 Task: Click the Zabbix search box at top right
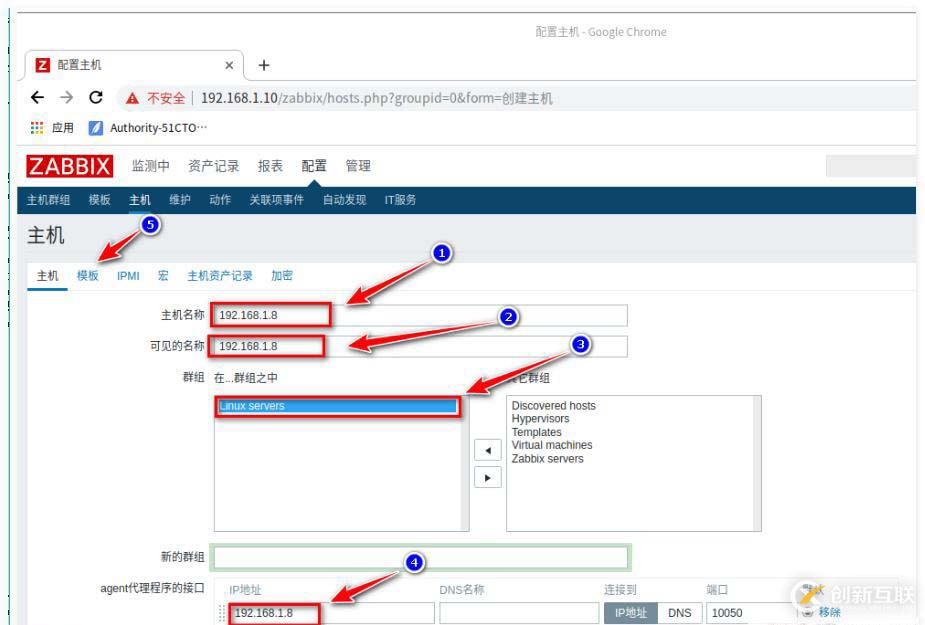click(871, 166)
